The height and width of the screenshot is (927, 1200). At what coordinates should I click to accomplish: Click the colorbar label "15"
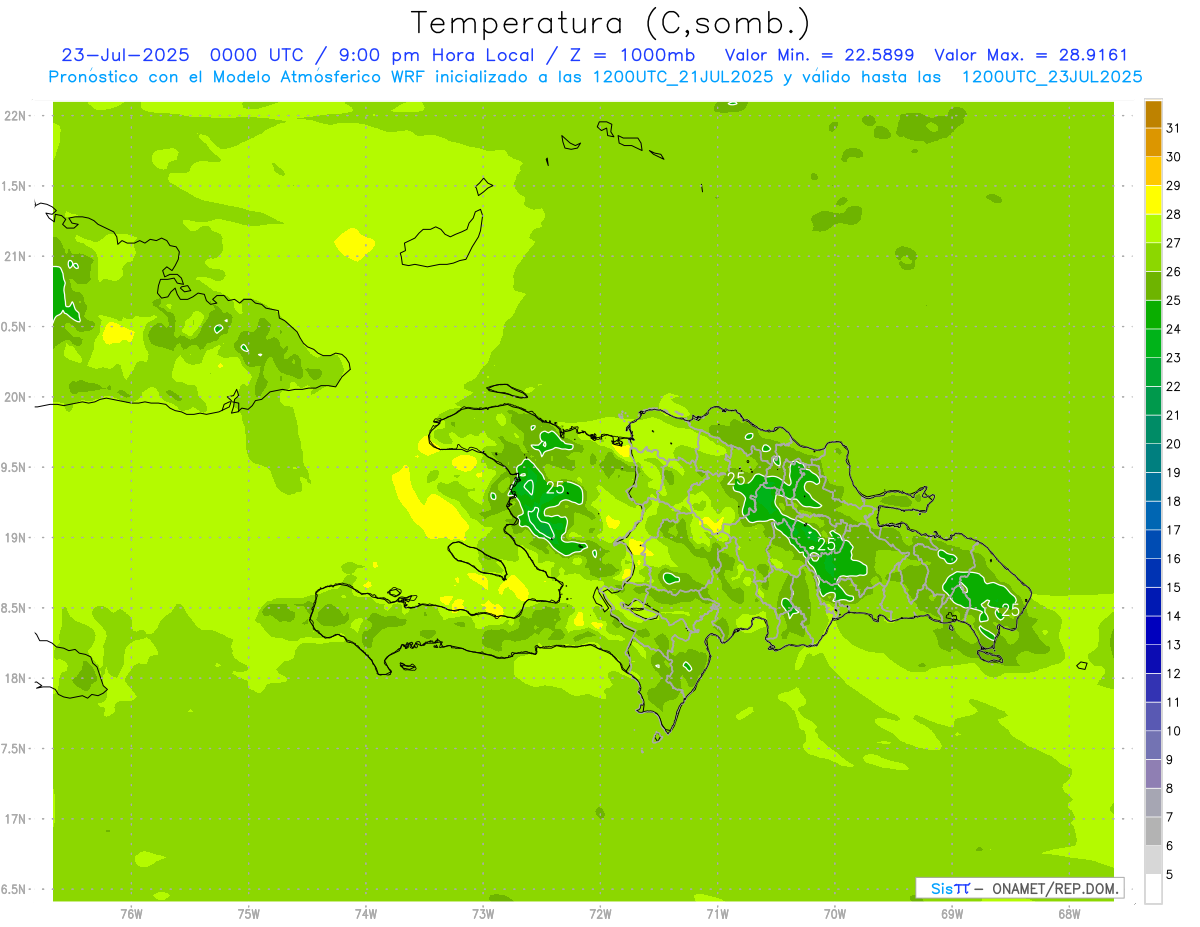1173,587
